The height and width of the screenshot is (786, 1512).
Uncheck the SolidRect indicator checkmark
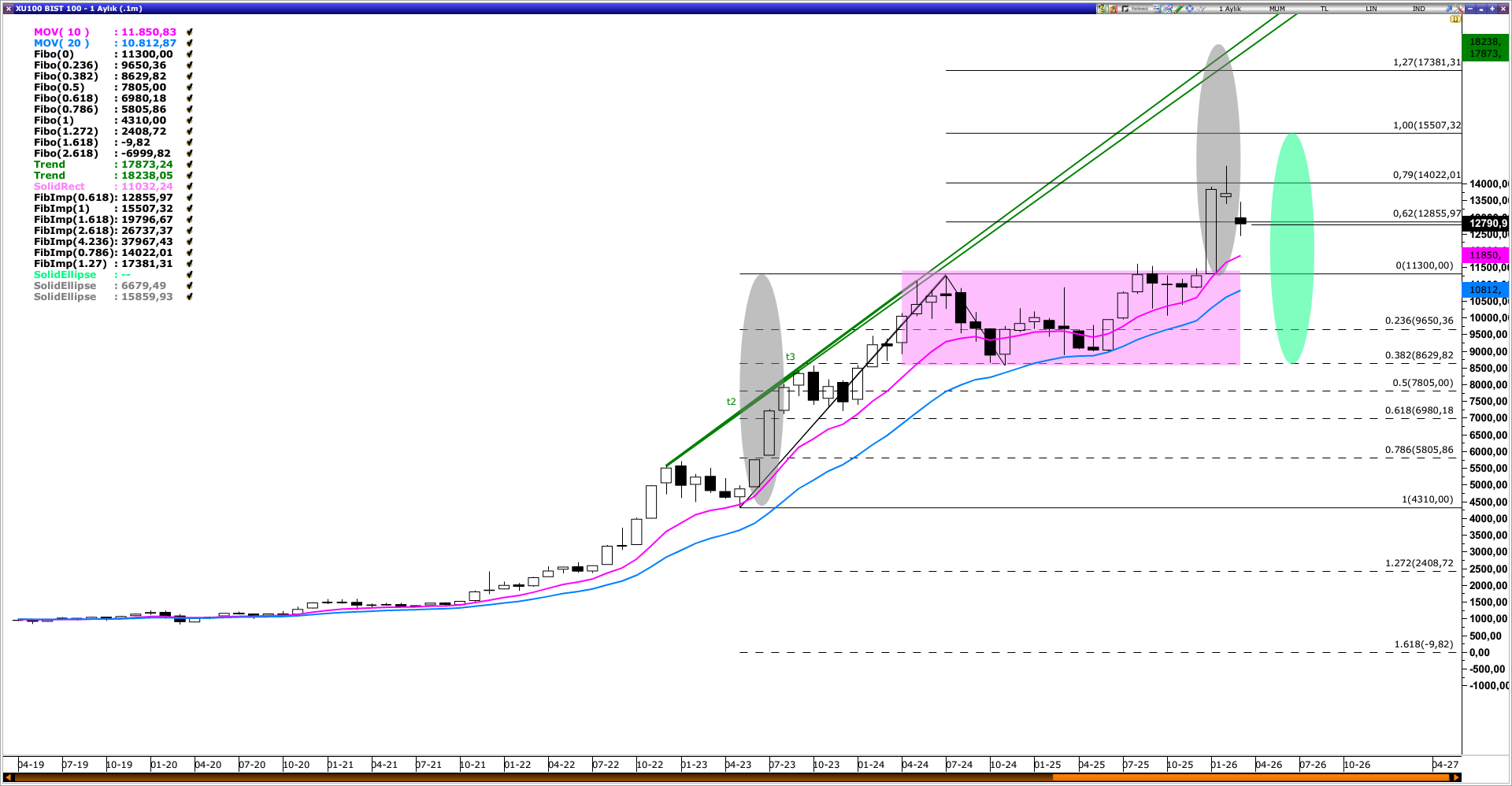pyautogui.click(x=190, y=187)
